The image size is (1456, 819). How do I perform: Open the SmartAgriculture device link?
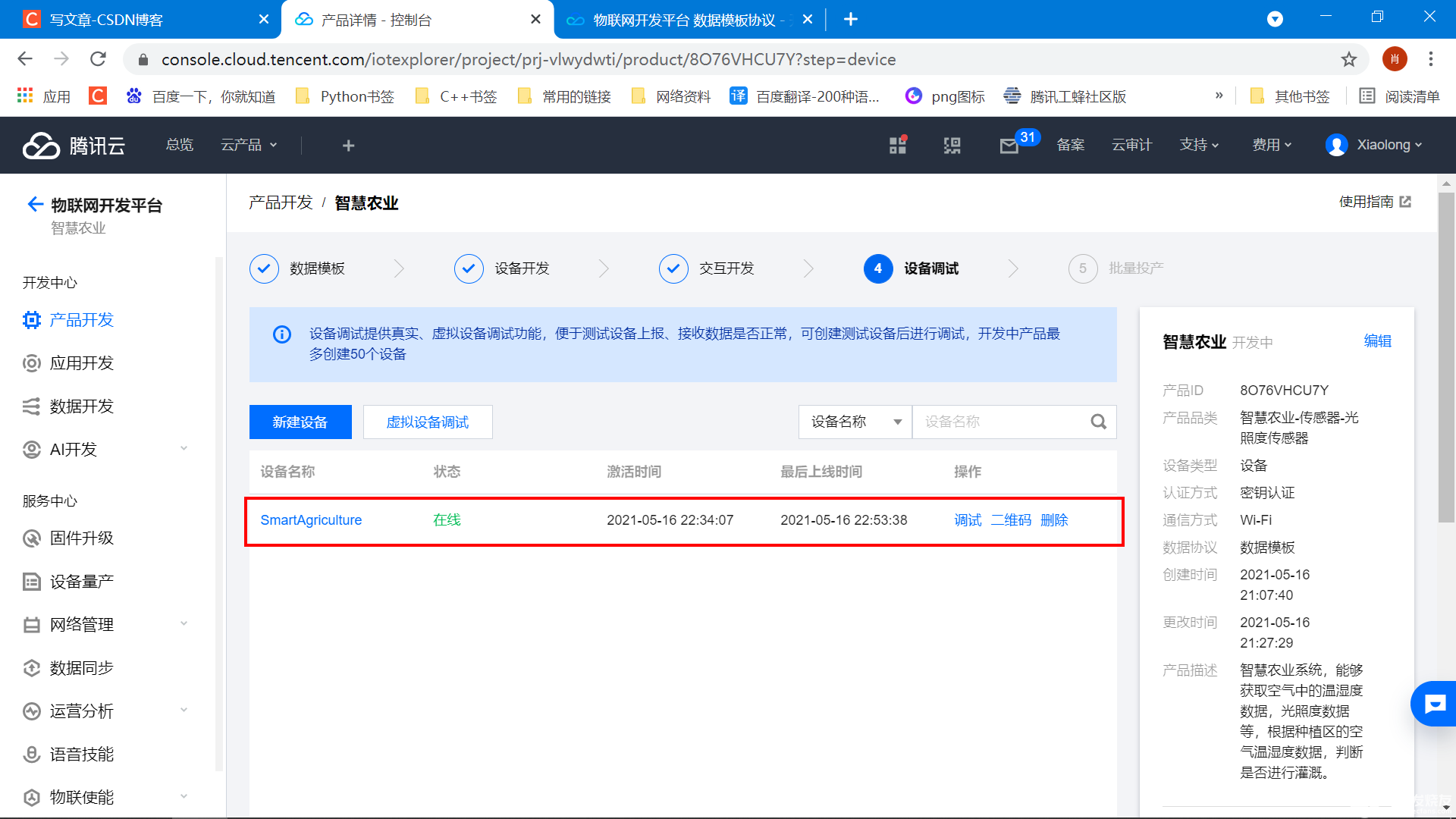(x=311, y=520)
